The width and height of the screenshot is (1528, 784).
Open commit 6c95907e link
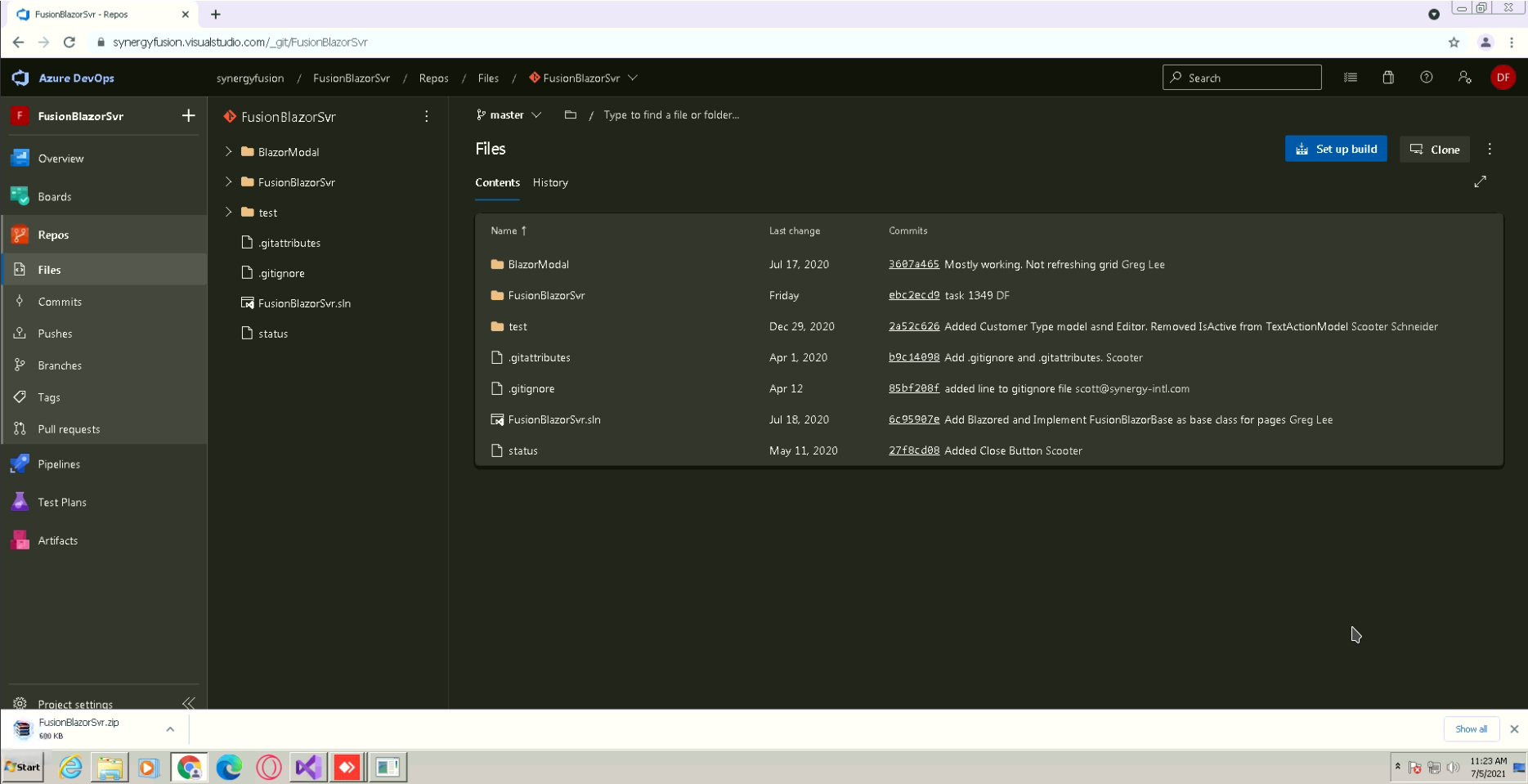pyautogui.click(x=914, y=420)
